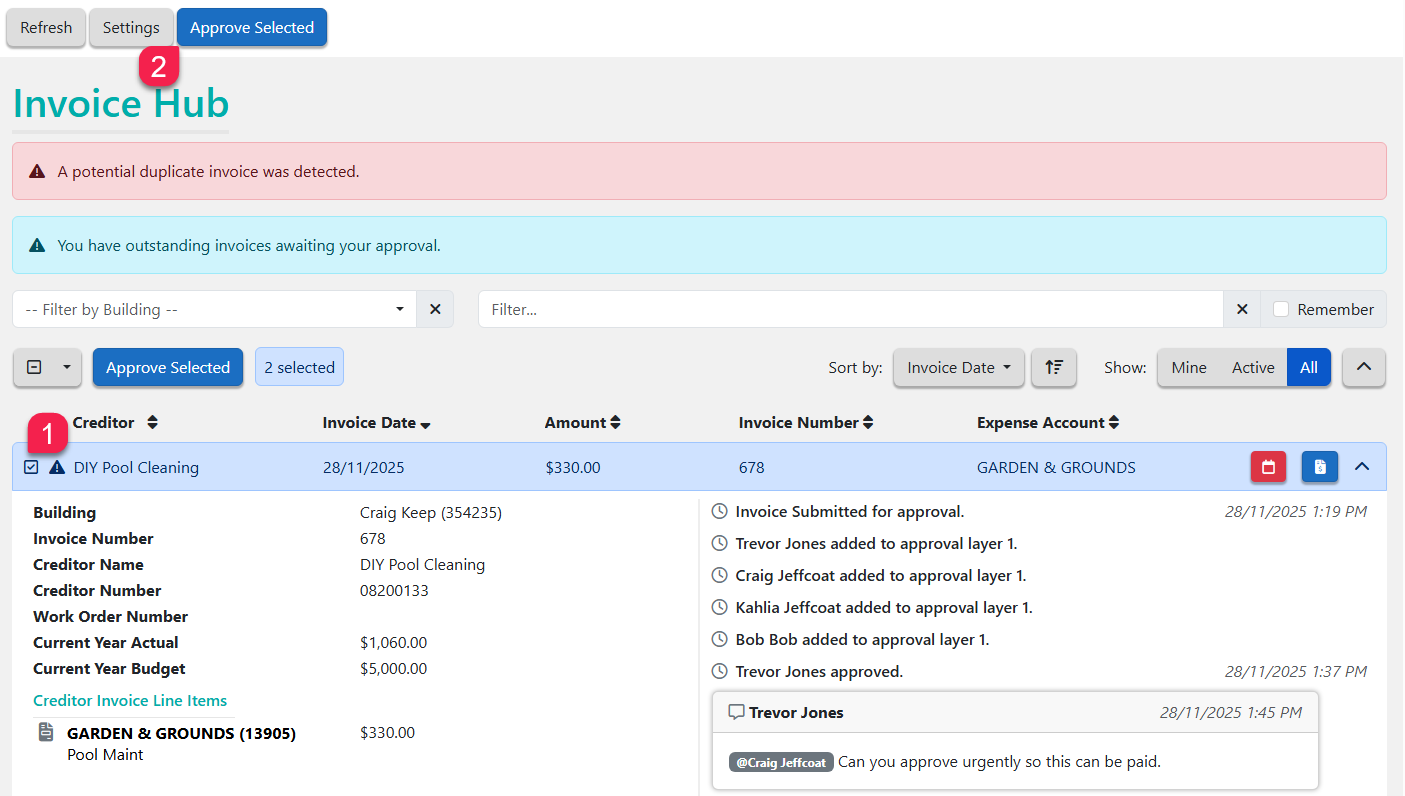Click the Refresh button
This screenshot has height=796, width=1405.
[x=46, y=28]
